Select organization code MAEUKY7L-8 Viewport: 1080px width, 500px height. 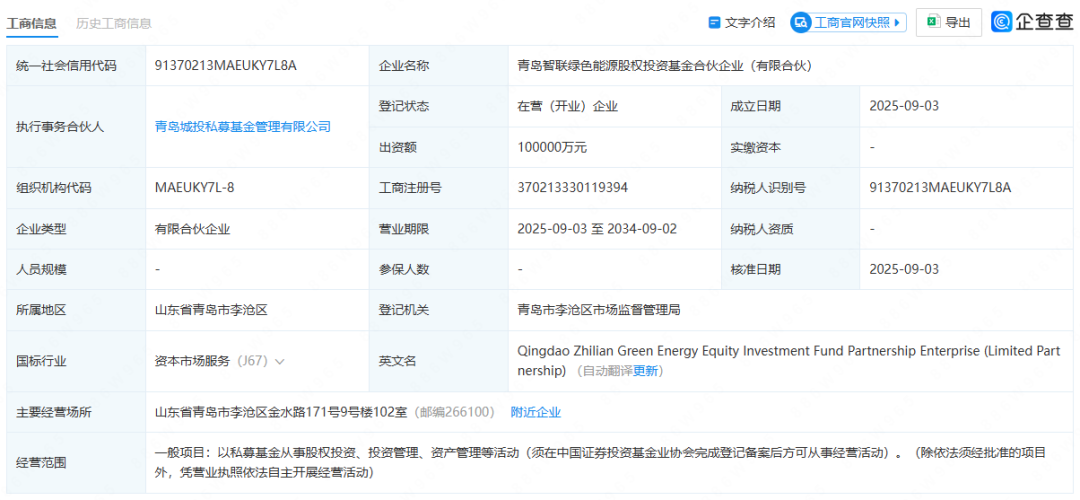[195, 188]
